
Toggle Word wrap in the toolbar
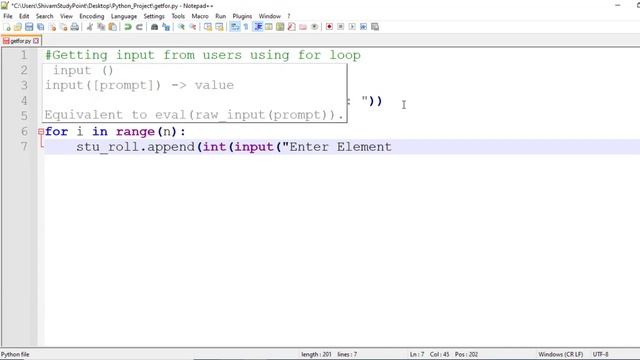click(235, 27)
